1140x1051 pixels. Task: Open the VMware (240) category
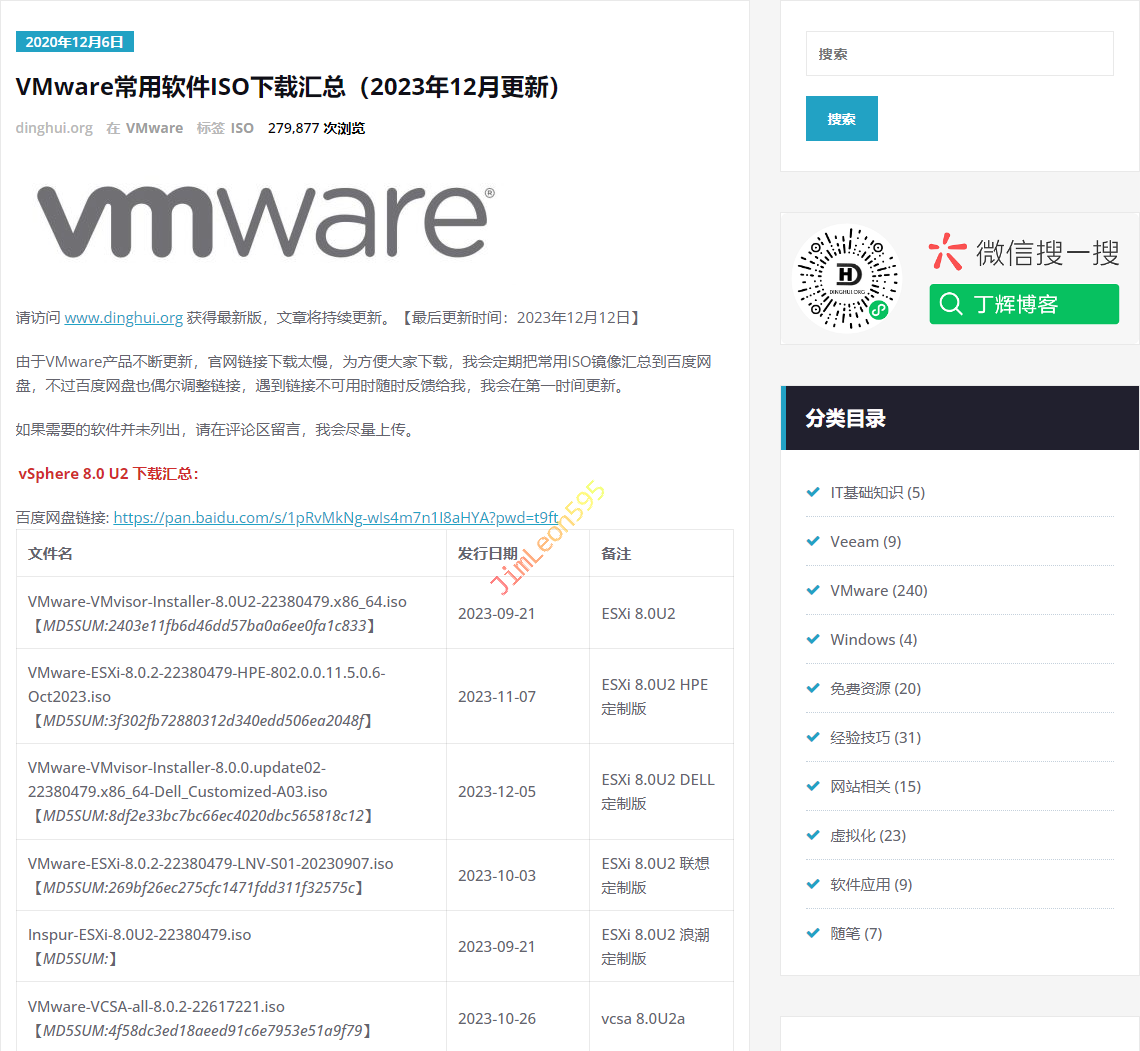click(x=878, y=590)
